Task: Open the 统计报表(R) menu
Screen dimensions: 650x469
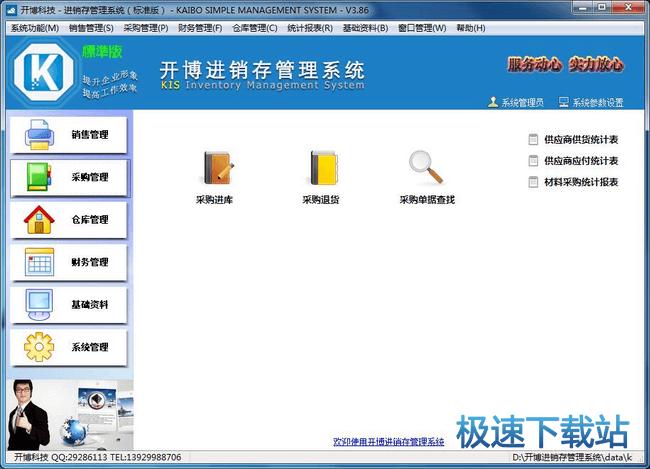Action: [310, 28]
